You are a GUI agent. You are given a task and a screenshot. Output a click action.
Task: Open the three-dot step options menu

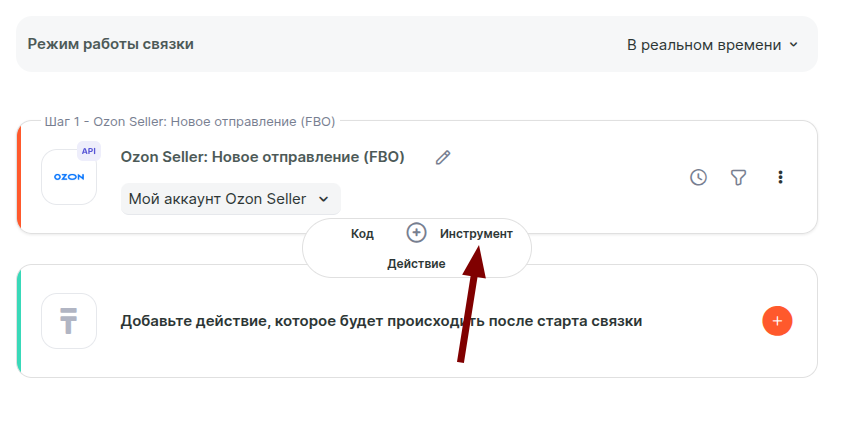point(781,177)
